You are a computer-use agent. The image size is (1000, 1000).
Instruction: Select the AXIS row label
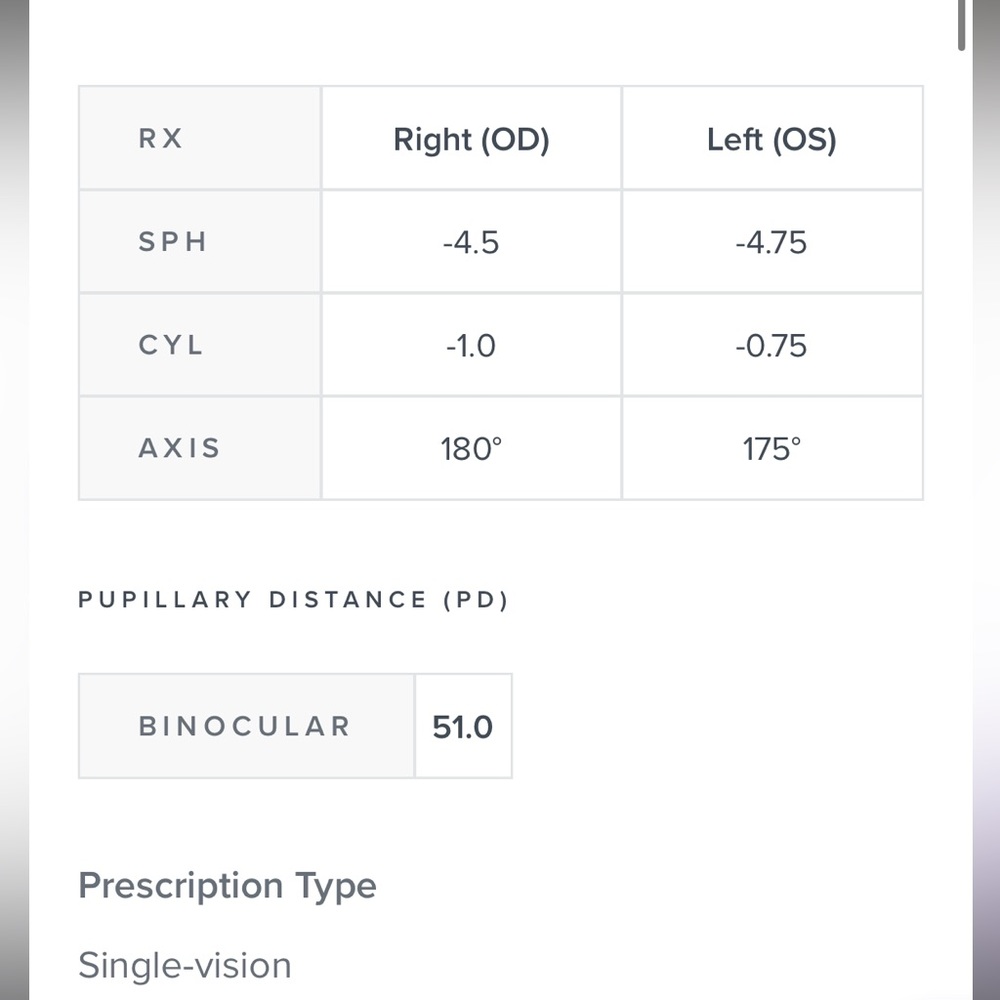(200, 448)
